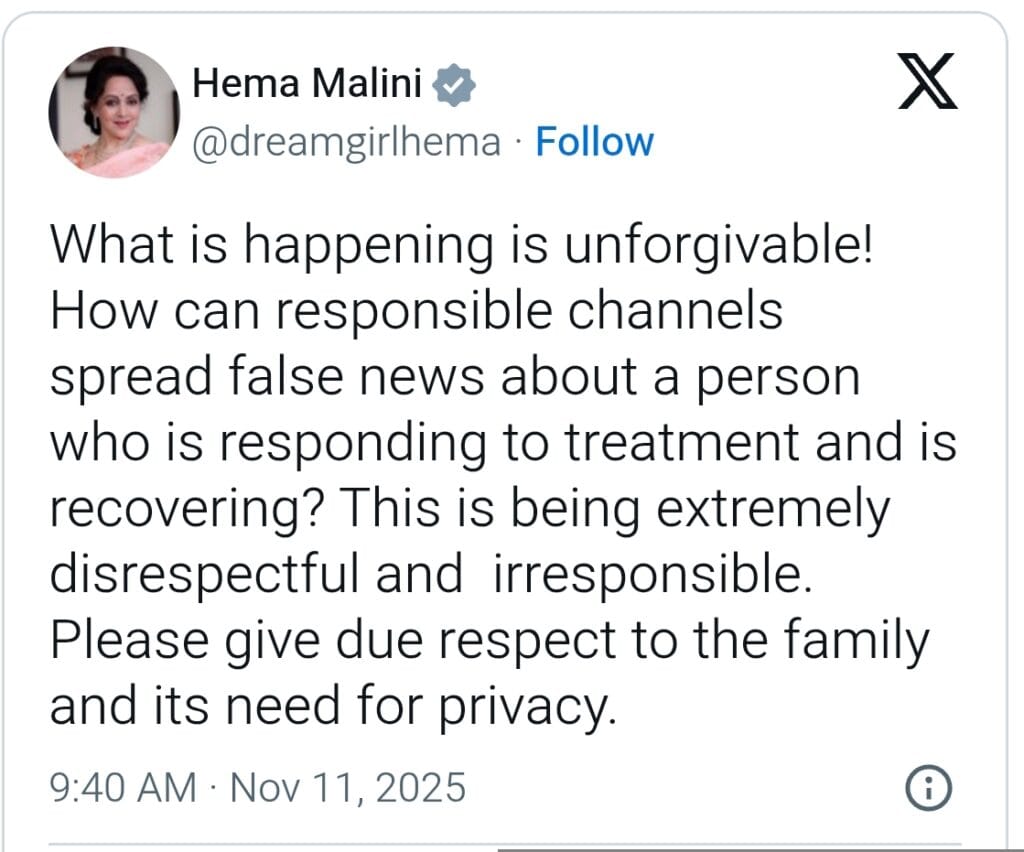Select the line "How can responsible channels"

(x=416, y=311)
